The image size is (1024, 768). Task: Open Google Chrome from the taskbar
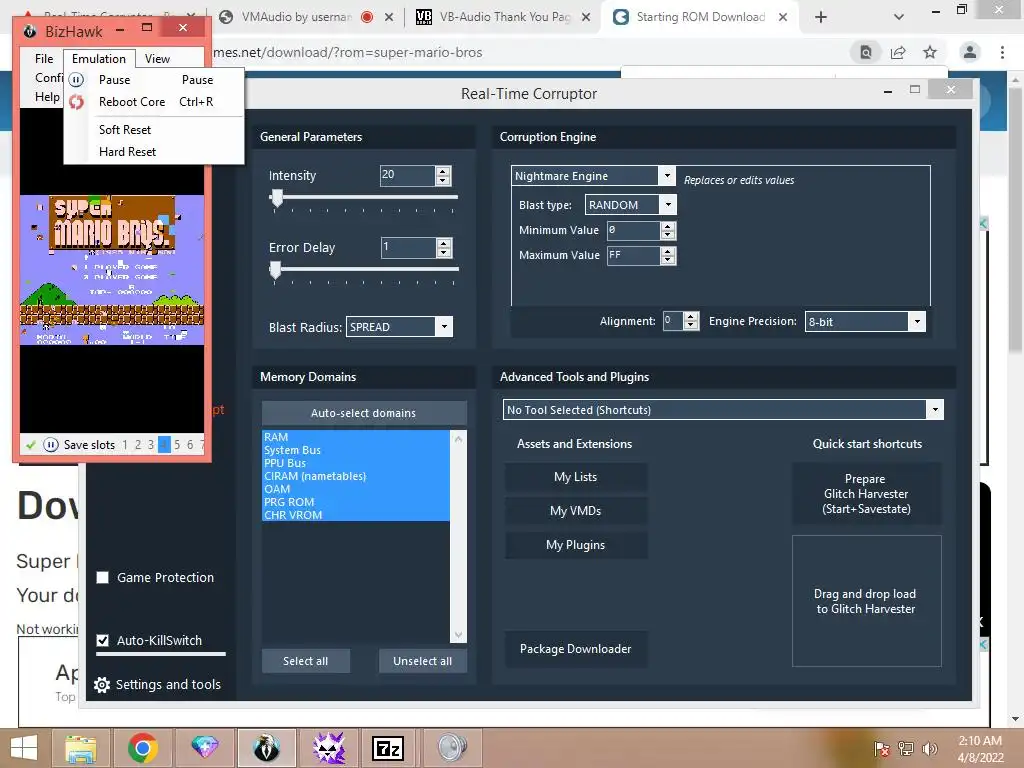coord(142,748)
